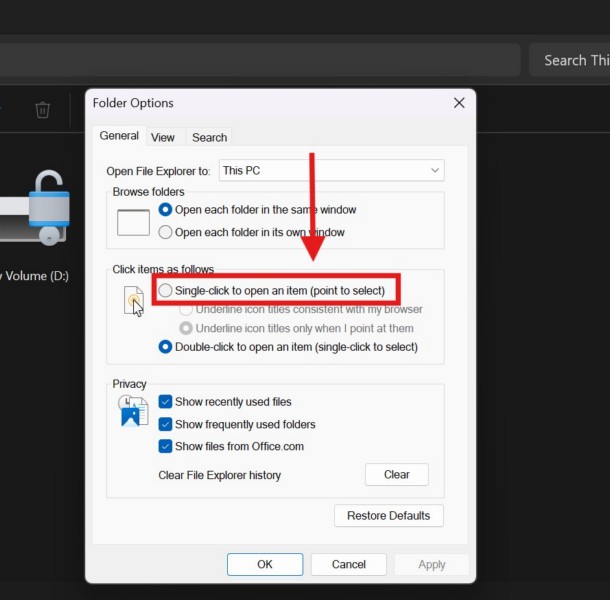Select Double-click to open an item option
The height and width of the screenshot is (600, 610).
click(x=166, y=347)
